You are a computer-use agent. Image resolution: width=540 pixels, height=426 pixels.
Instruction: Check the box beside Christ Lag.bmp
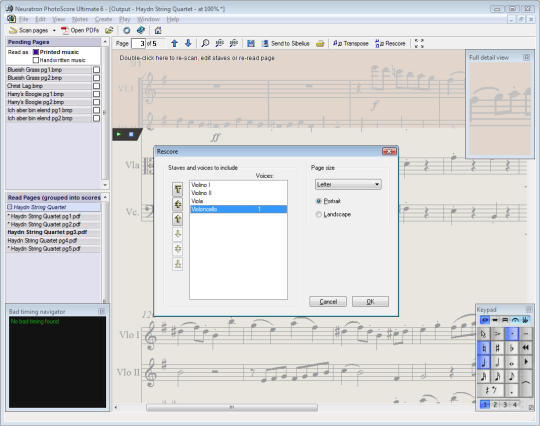[x=96, y=86]
